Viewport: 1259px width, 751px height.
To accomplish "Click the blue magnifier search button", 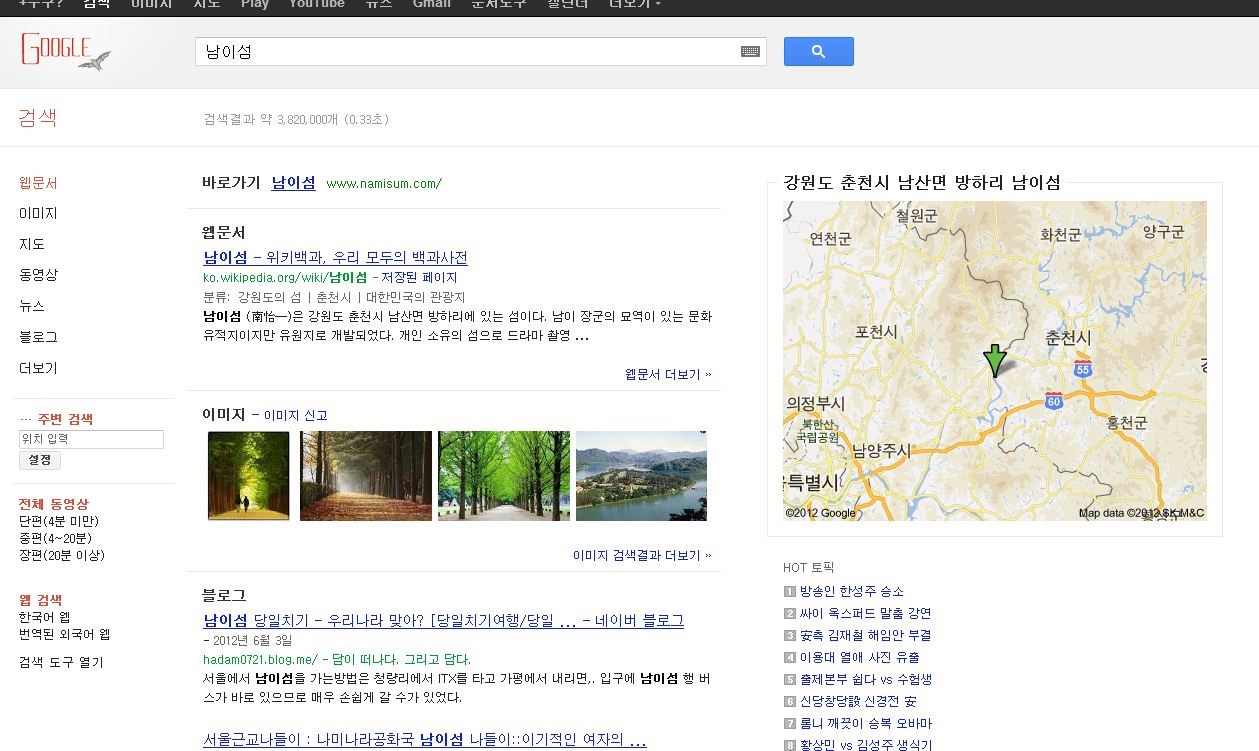I will click(818, 52).
